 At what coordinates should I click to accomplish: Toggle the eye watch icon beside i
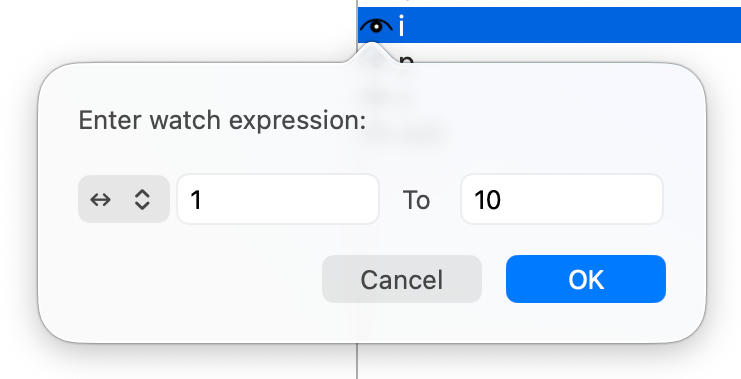tap(376, 26)
